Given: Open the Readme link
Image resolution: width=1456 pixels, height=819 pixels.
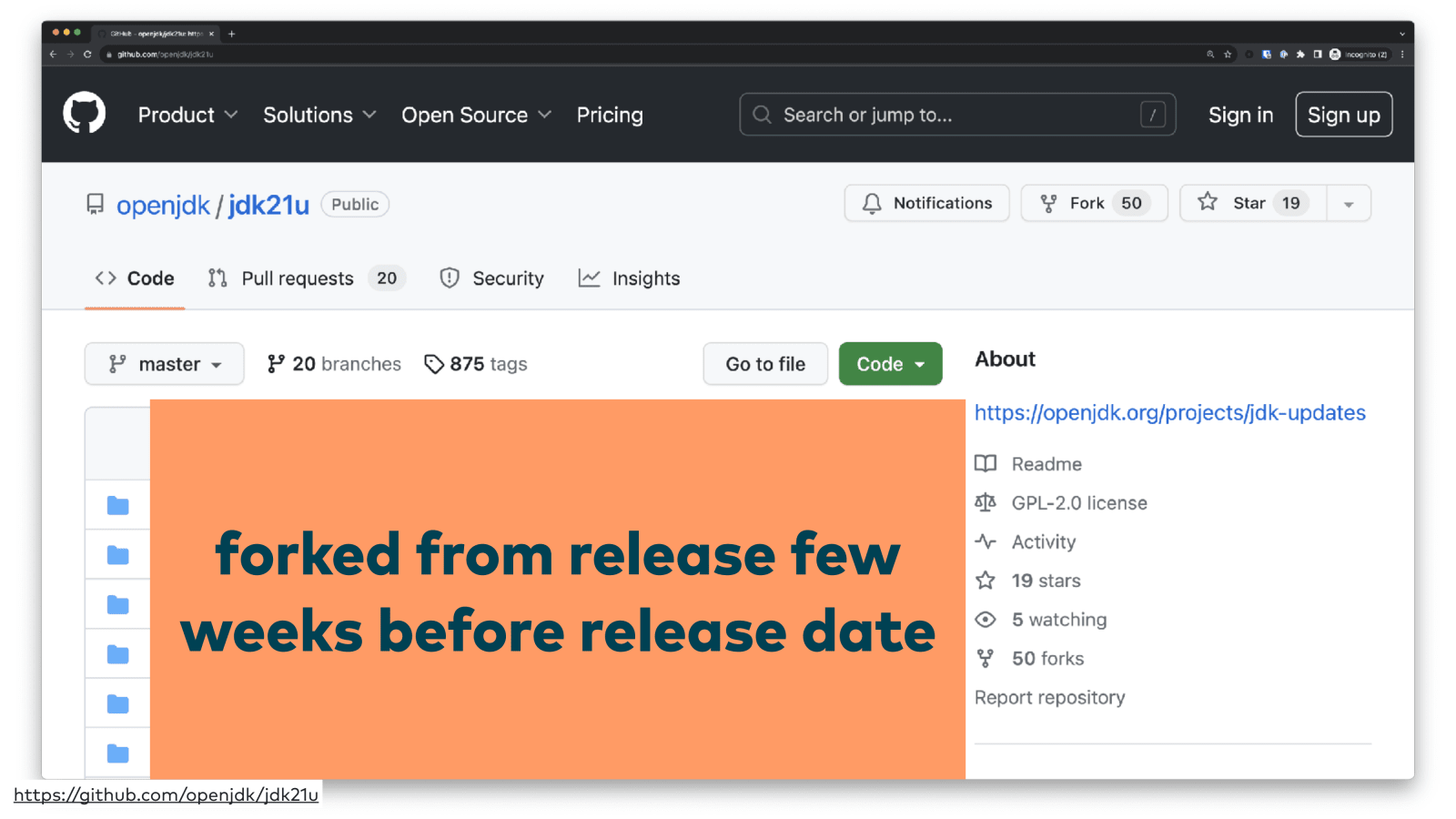Looking at the screenshot, I should pos(1046,464).
